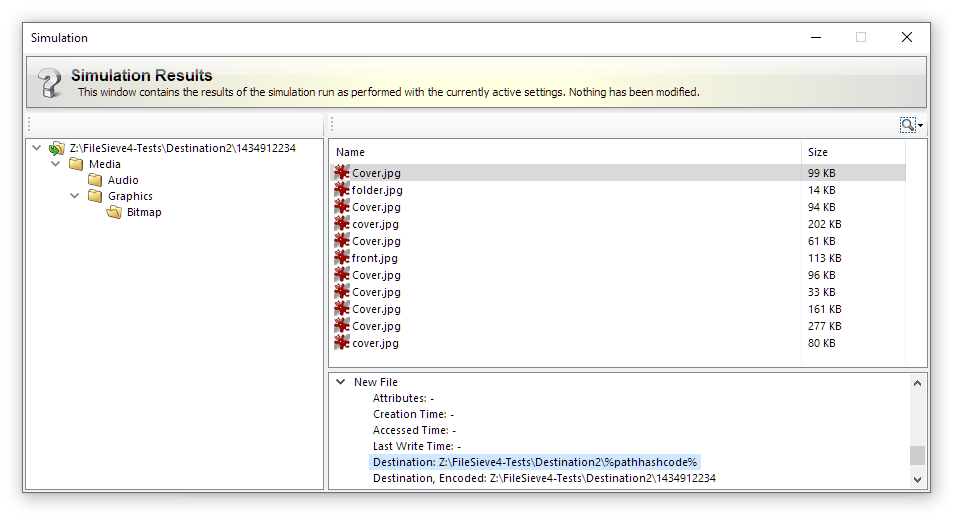Screen dimensions: 953x514
Task: Click the icon of 80 KB cover.jpg
Action: (x=342, y=343)
